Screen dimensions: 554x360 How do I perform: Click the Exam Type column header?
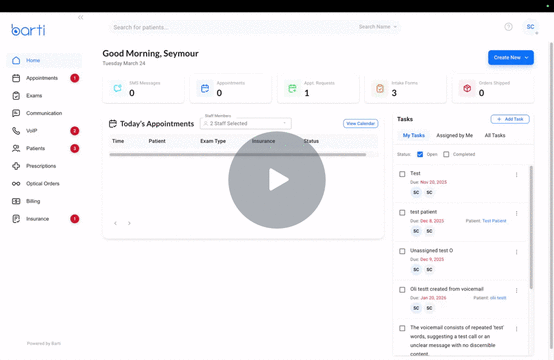click(x=213, y=141)
